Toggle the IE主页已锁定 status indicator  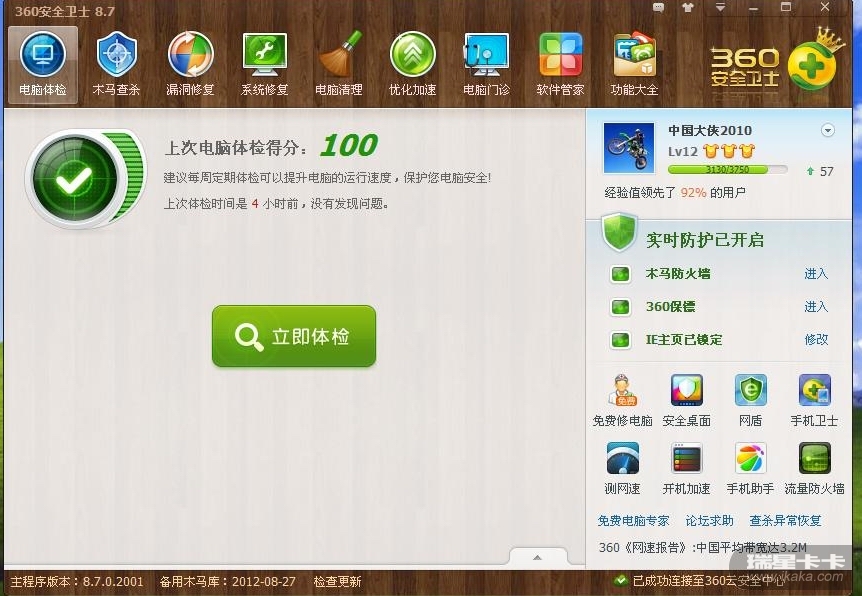(621, 340)
